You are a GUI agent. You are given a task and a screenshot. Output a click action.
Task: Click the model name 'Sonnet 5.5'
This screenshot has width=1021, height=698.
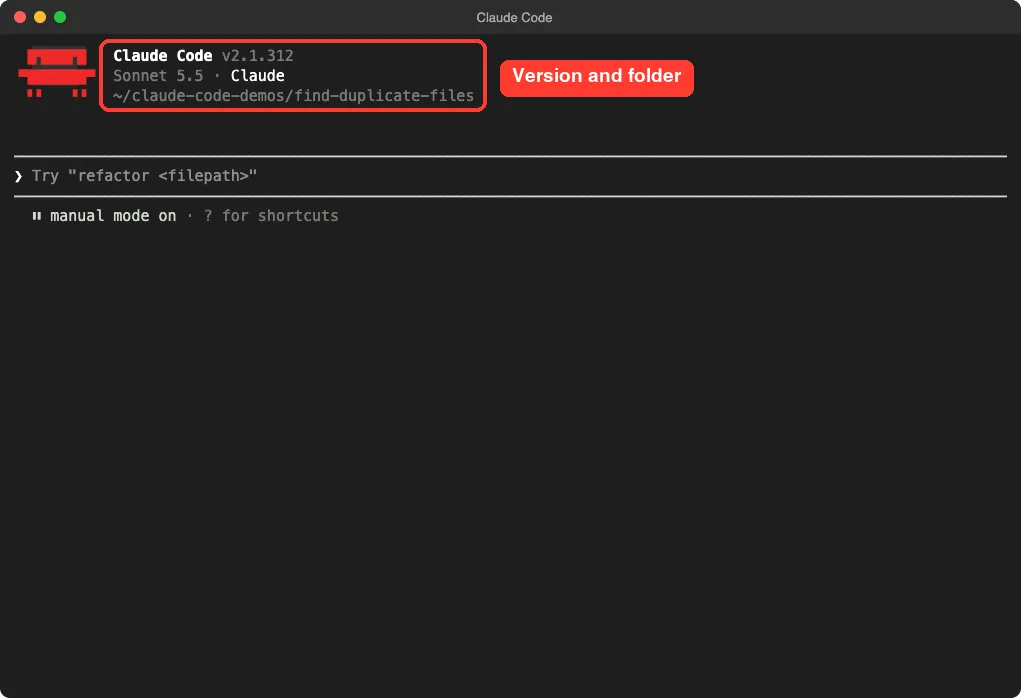click(x=158, y=76)
